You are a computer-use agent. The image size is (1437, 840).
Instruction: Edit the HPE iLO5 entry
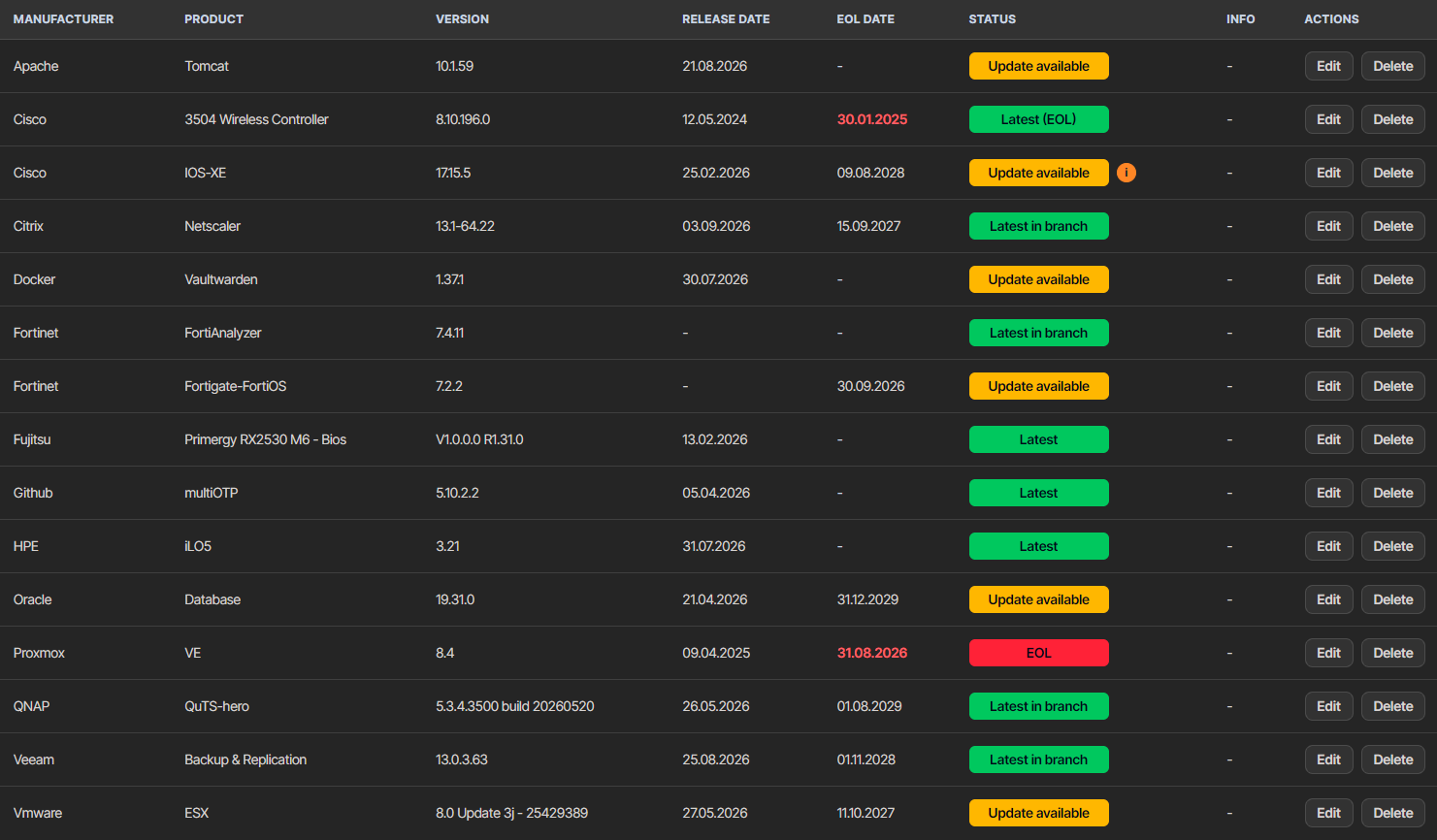coord(1328,546)
